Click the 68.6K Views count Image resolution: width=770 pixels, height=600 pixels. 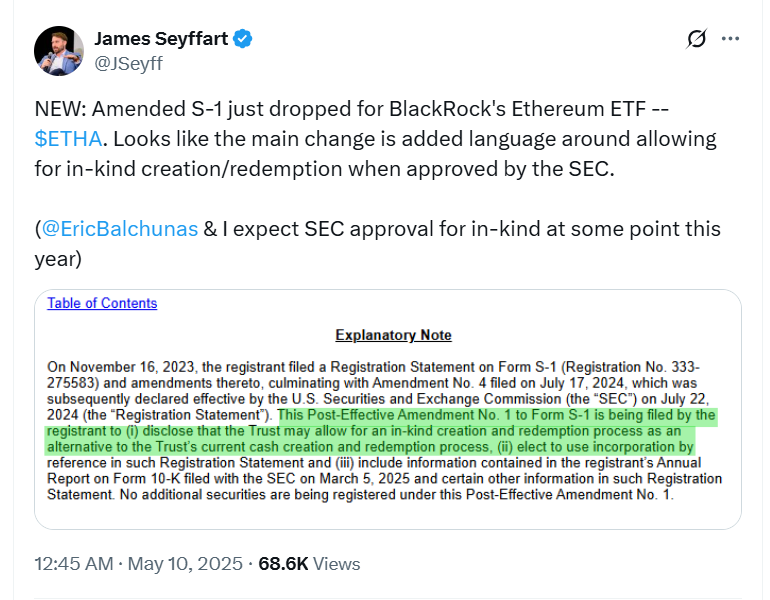pos(309,564)
